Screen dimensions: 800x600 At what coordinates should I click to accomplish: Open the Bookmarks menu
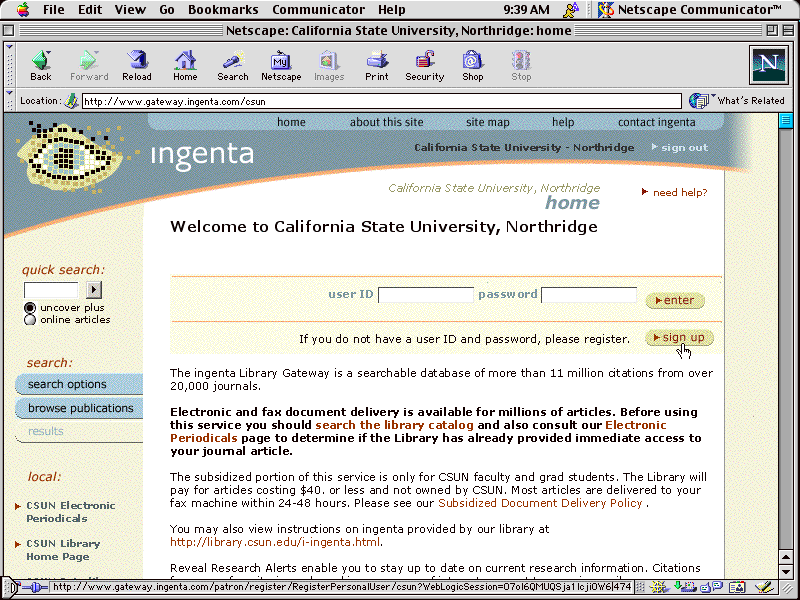(223, 9)
